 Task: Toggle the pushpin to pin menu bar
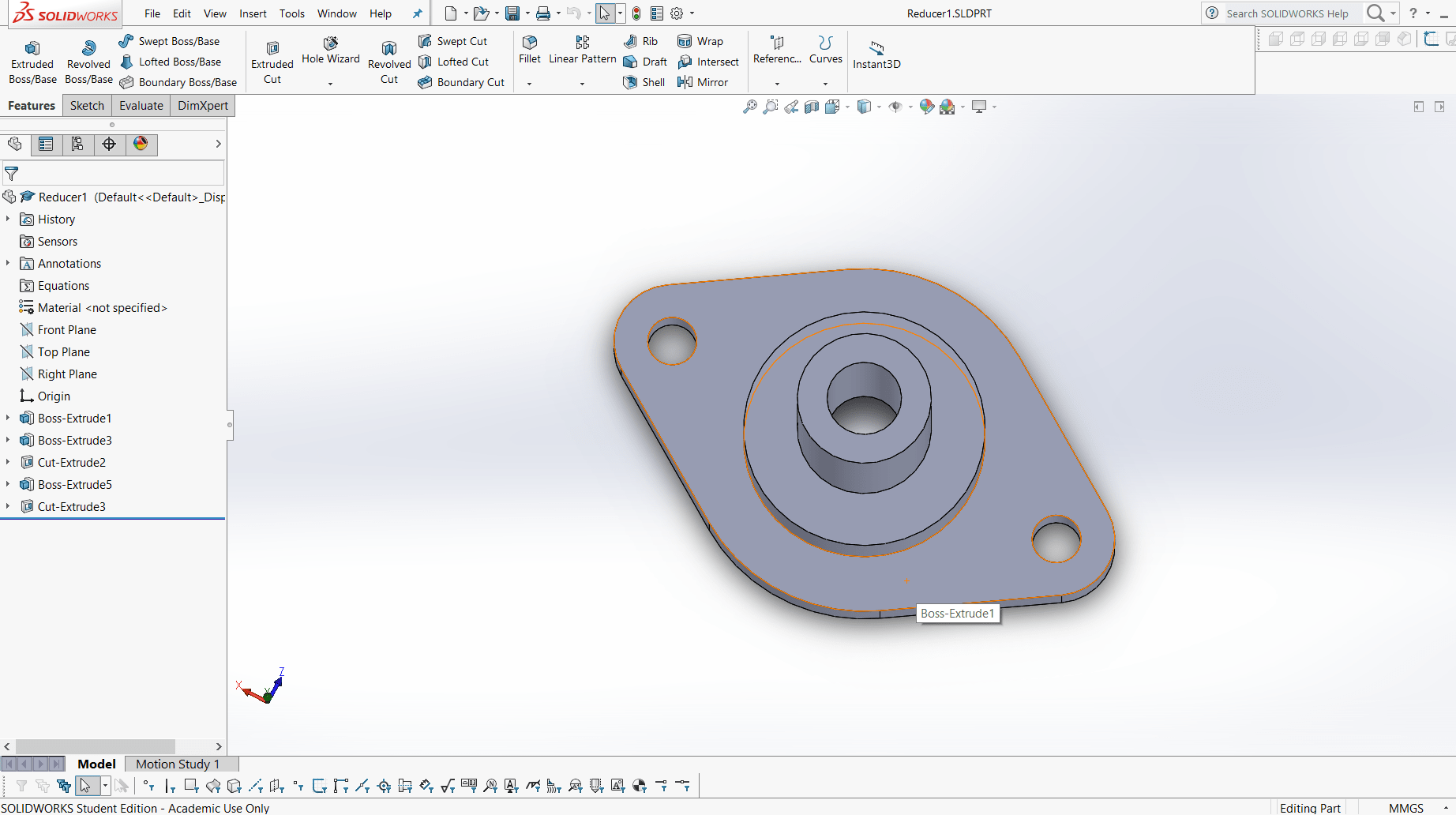[x=418, y=13]
